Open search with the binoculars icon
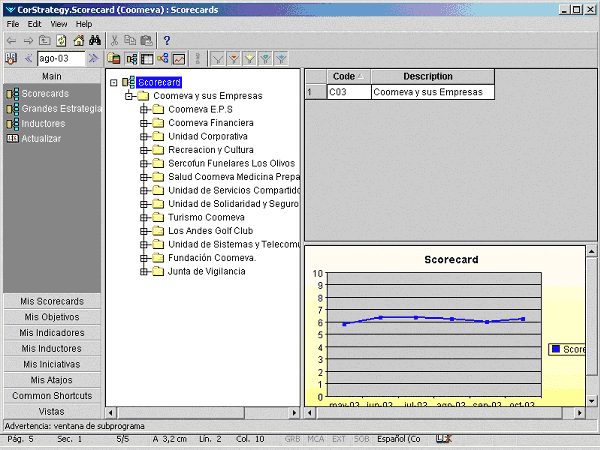600x450 pixels. [x=94, y=41]
